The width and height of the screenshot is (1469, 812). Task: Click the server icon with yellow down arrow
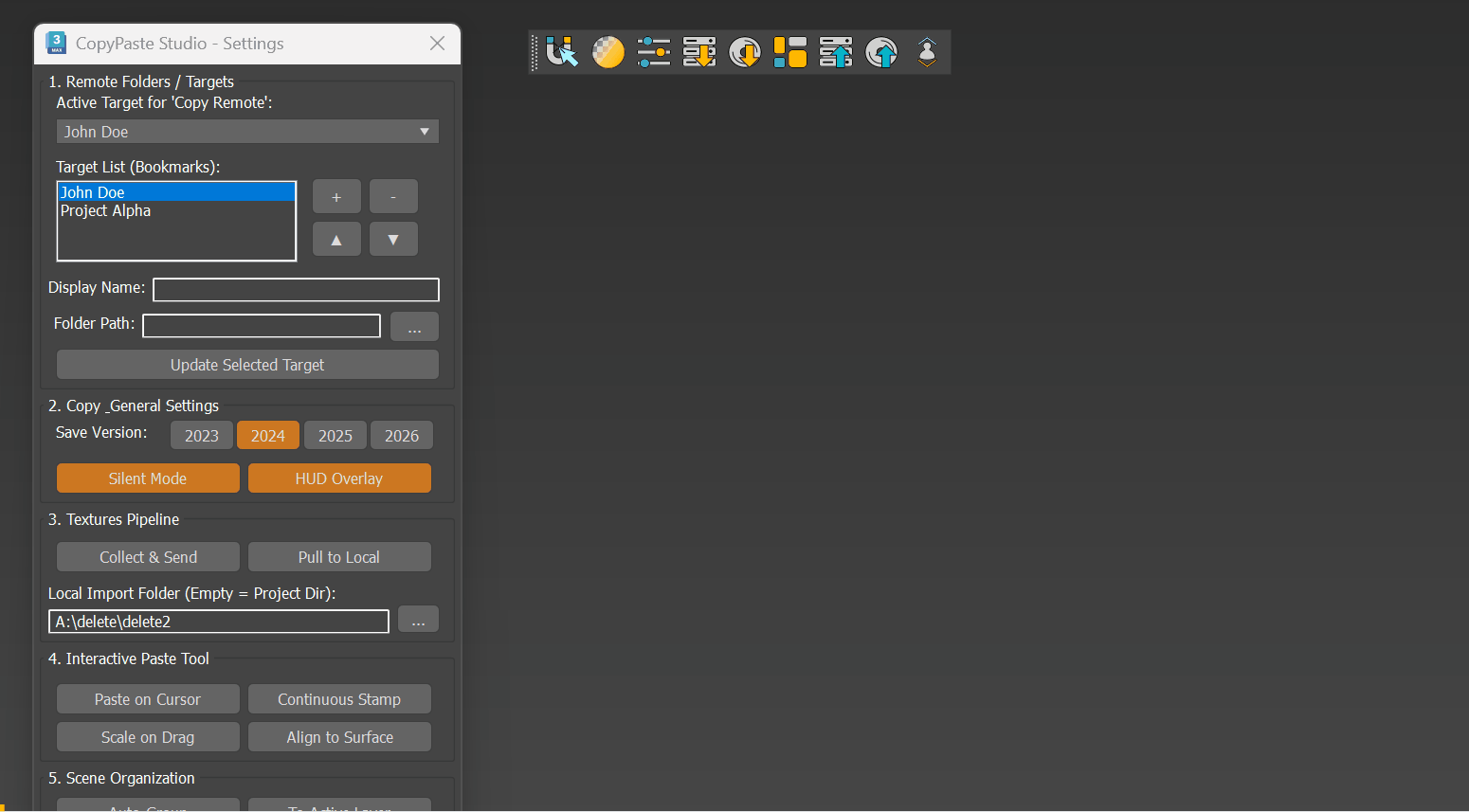pos(698,52)
